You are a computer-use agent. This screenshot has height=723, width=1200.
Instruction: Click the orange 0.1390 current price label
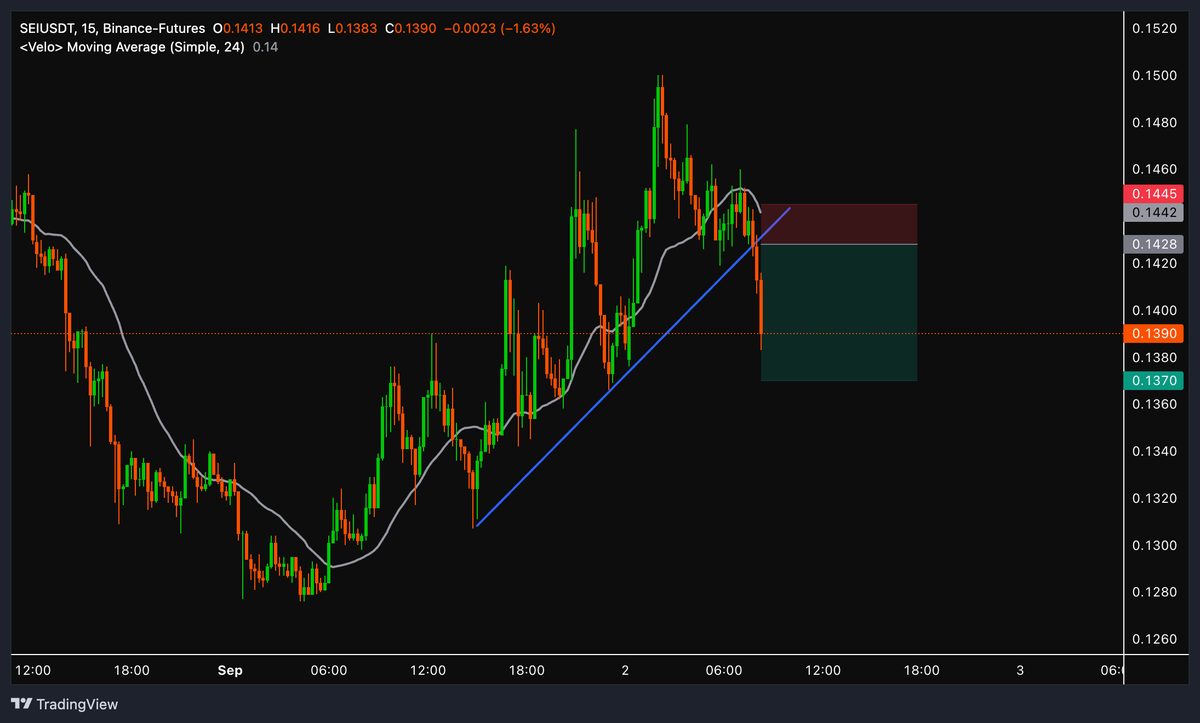1155,333
